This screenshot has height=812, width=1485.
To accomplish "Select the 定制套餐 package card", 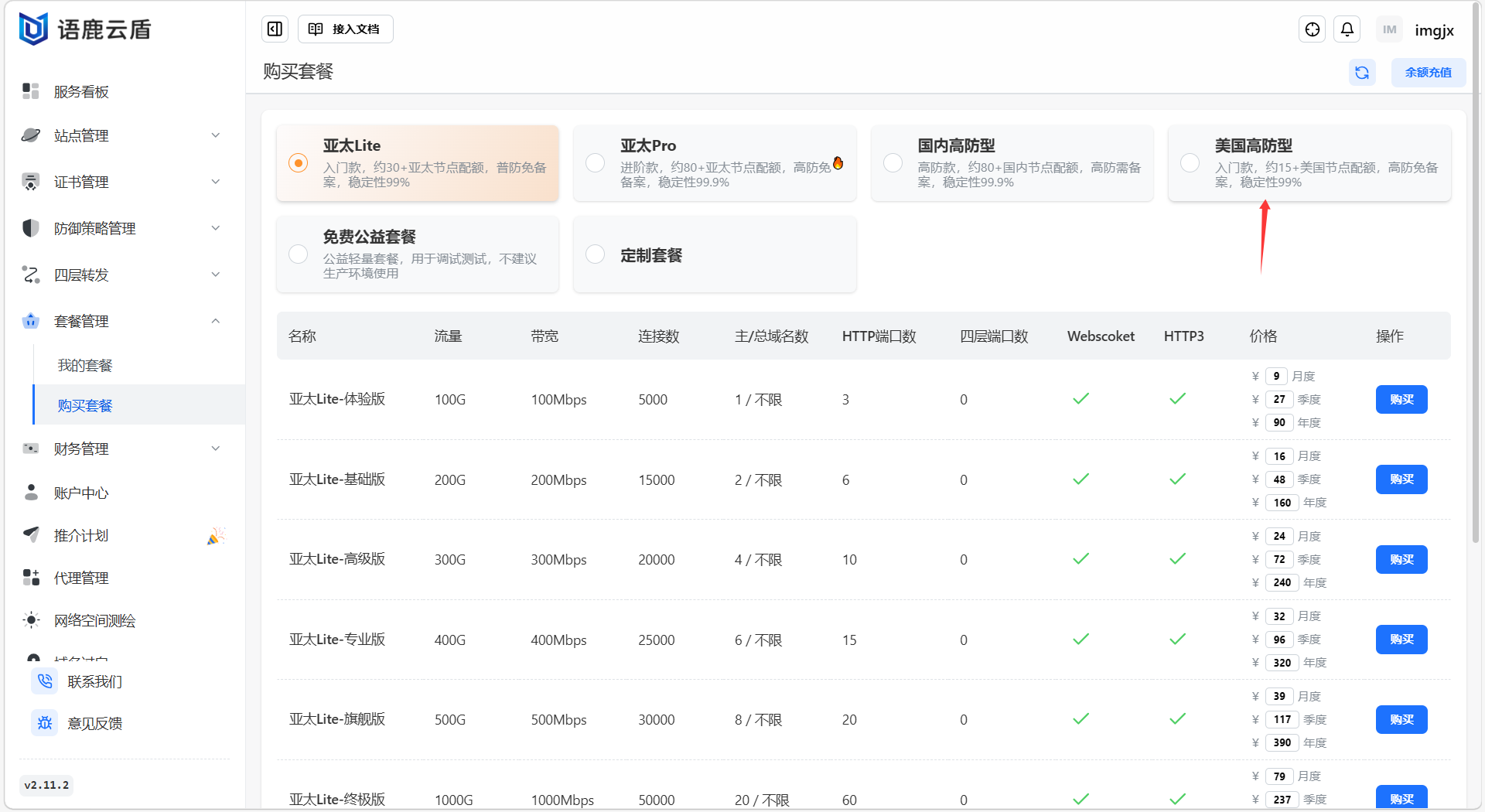I will (714, 255).
